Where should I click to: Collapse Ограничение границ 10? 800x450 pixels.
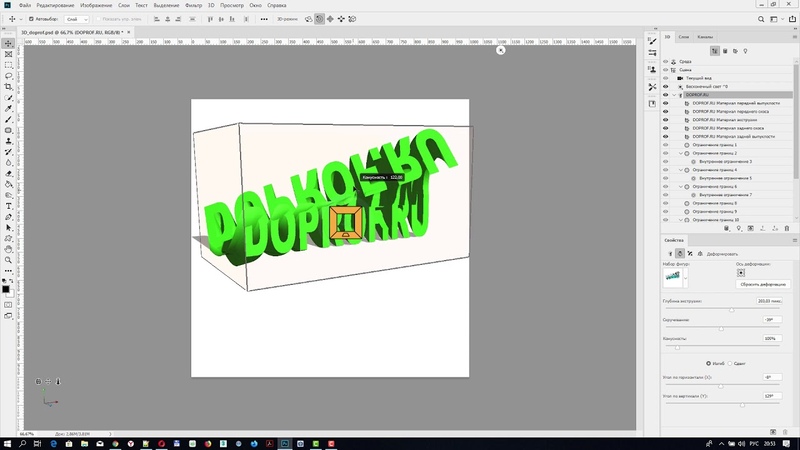681,220
